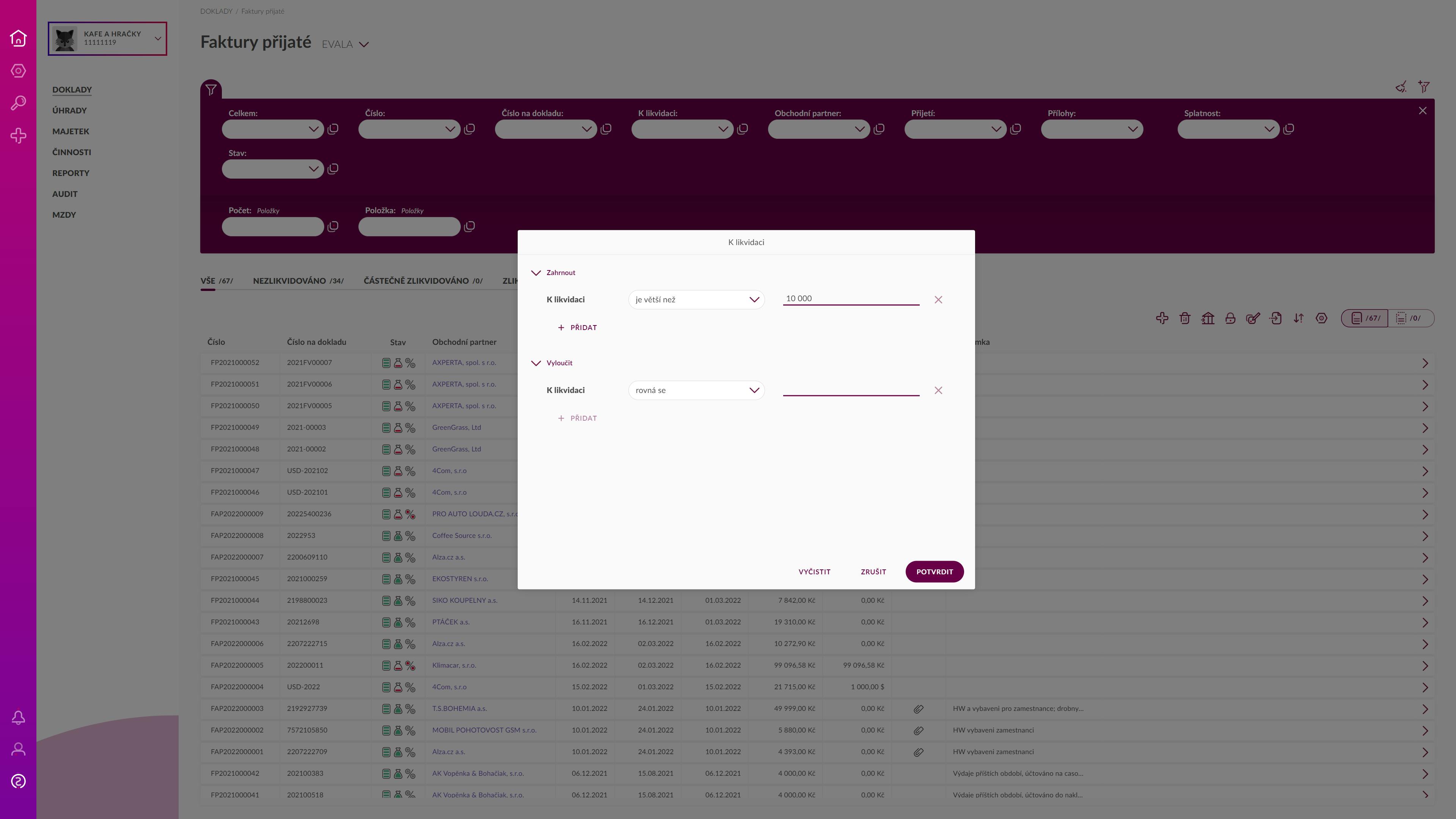Switch to selected /0/ view toggle
The image size is (1456, 819).
point(1411,318)
